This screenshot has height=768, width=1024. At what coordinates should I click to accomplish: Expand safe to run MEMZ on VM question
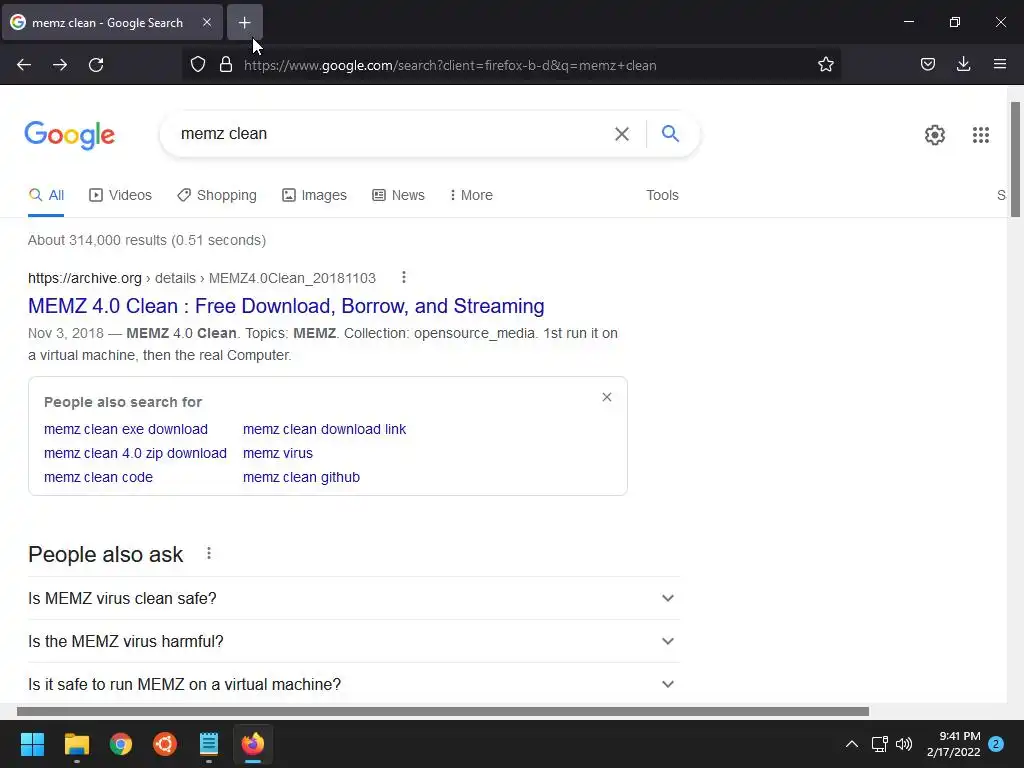[x=353, y=684]
